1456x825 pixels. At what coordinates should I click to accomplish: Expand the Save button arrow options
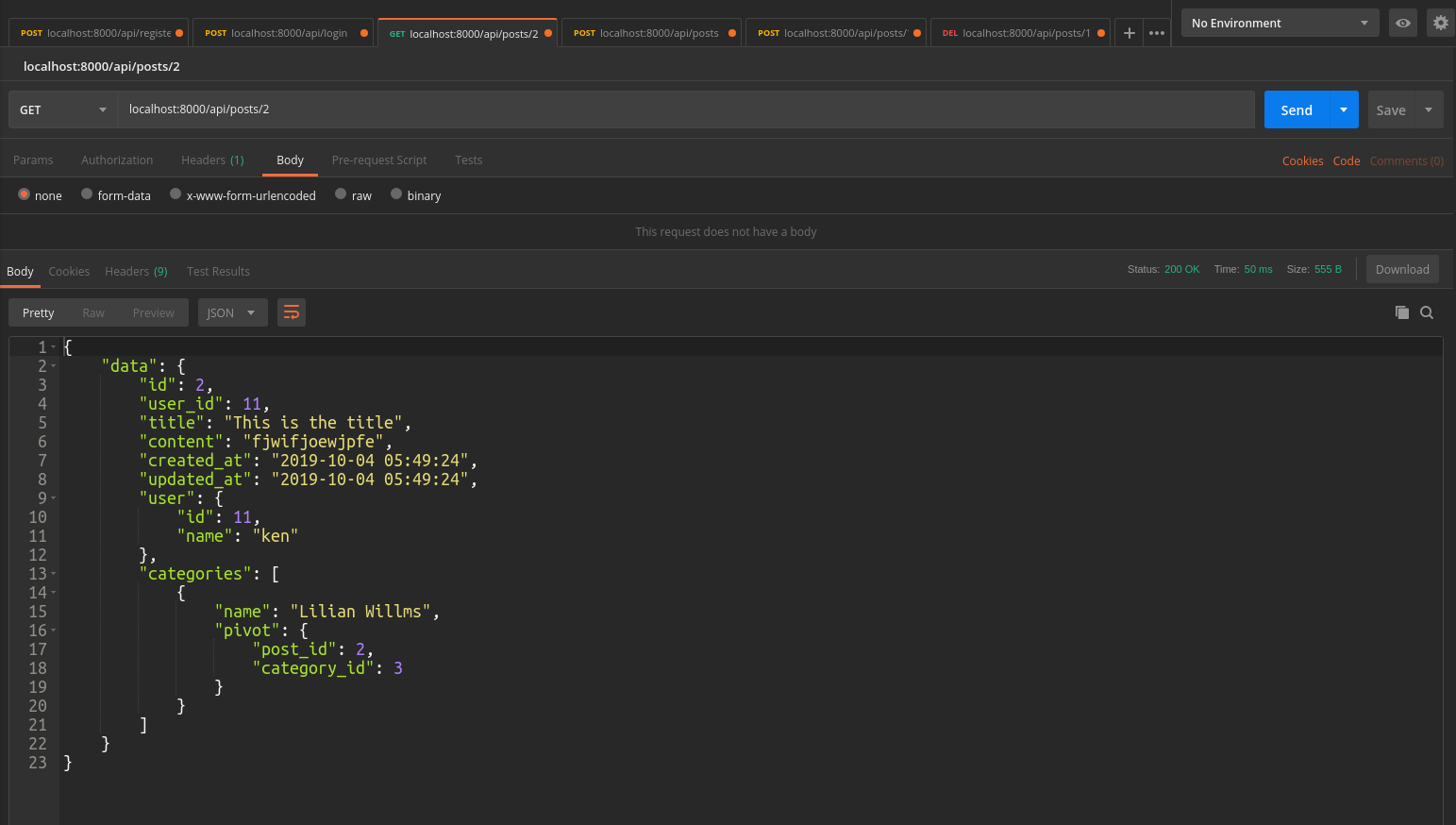click(x=1429, y=109)
